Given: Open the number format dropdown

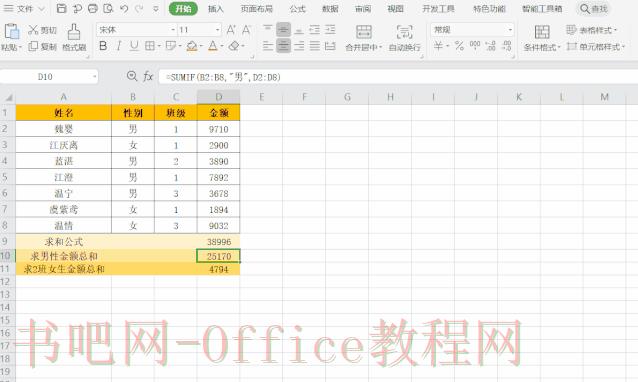Looking at the screenshot, I should click(510, 30).
